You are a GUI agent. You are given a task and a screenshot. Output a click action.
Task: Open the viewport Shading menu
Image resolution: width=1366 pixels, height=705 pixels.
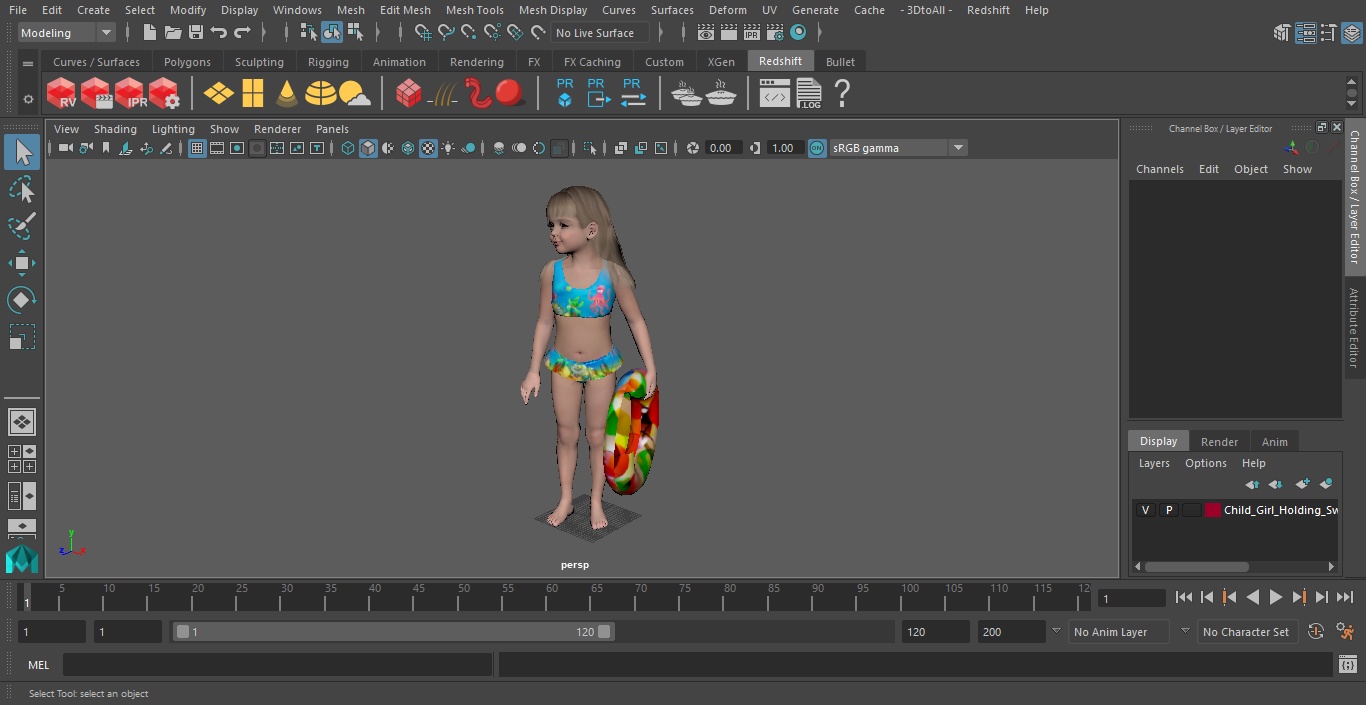point(115,129)
